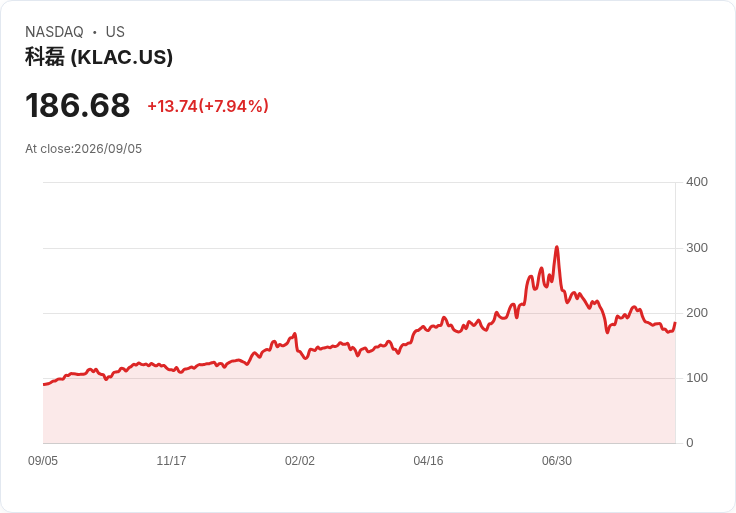Screen dimensions: 736x513
Task: Click the chart's highest peak near 300
Action: click(557, 246)
